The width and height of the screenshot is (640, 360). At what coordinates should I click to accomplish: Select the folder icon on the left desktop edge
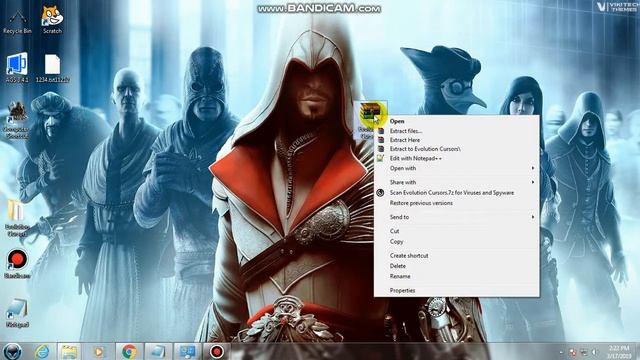16,218
